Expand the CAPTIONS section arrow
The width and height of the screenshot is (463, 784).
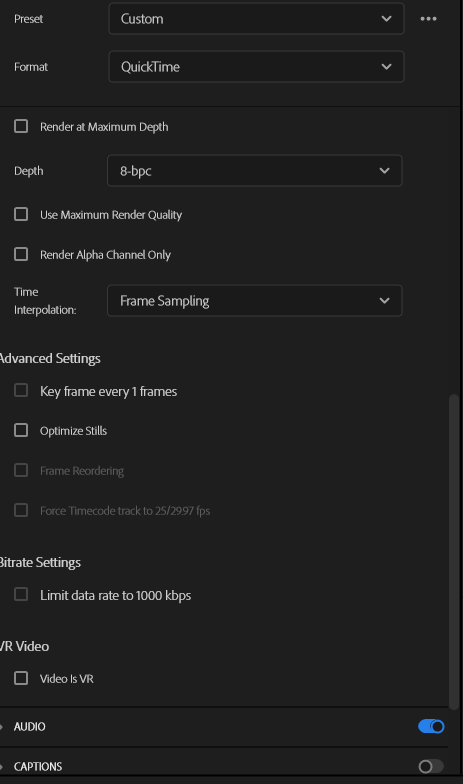[2, 766]
